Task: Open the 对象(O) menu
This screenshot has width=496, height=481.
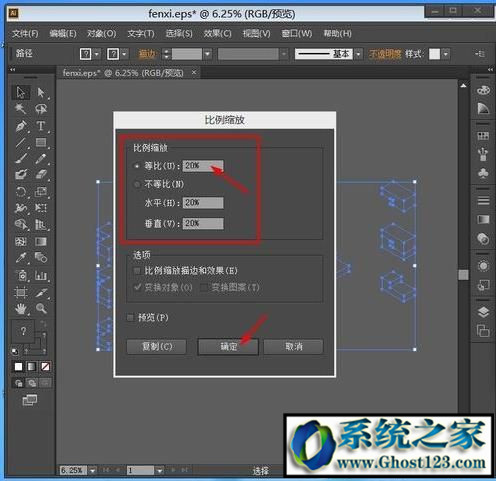Action: 102,33
